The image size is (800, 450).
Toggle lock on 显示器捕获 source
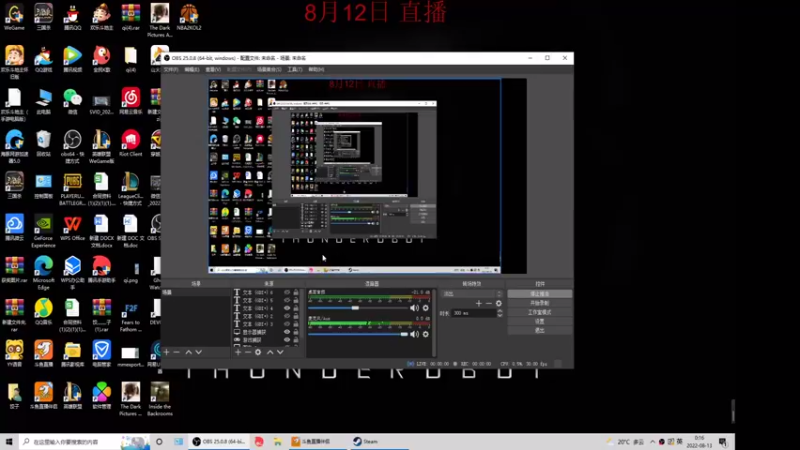pos(296,332)
